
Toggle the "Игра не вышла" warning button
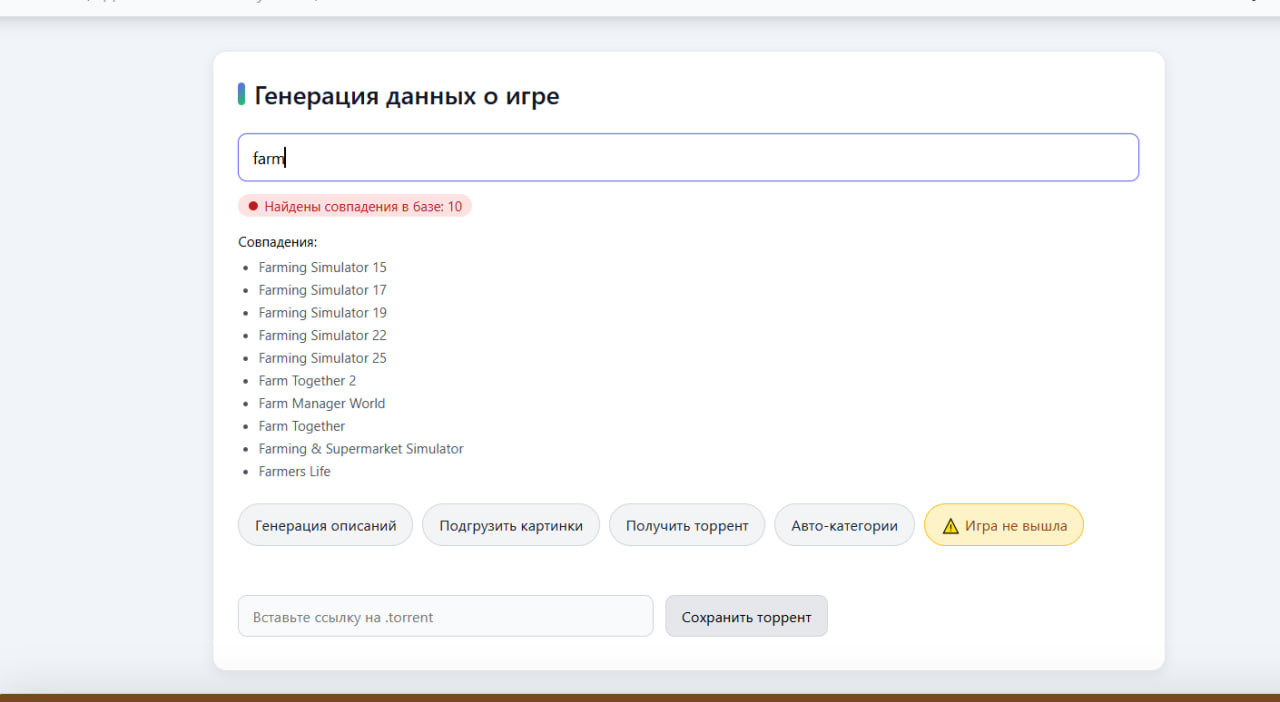click(1004, 525)
